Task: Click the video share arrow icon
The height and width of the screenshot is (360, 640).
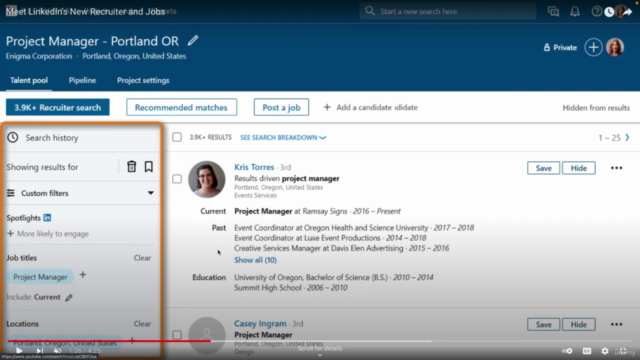Action: [x=628, y=12]
